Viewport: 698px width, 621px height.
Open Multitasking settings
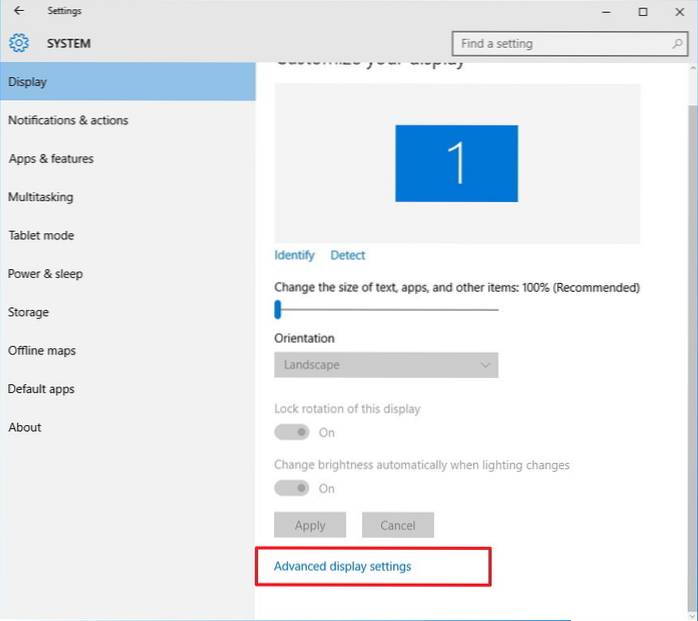(x=41, y=197)
